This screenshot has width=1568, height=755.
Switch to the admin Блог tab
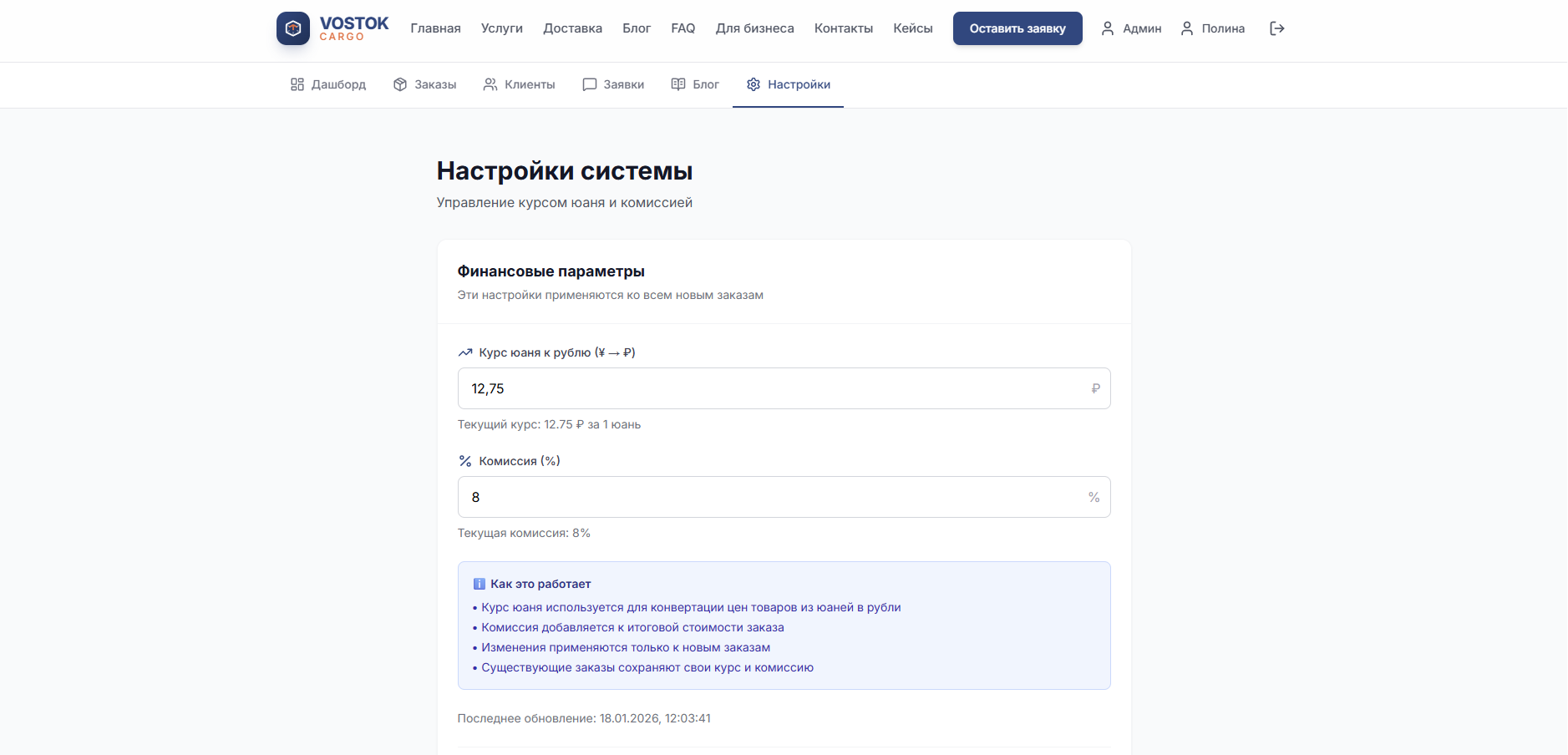695,84
